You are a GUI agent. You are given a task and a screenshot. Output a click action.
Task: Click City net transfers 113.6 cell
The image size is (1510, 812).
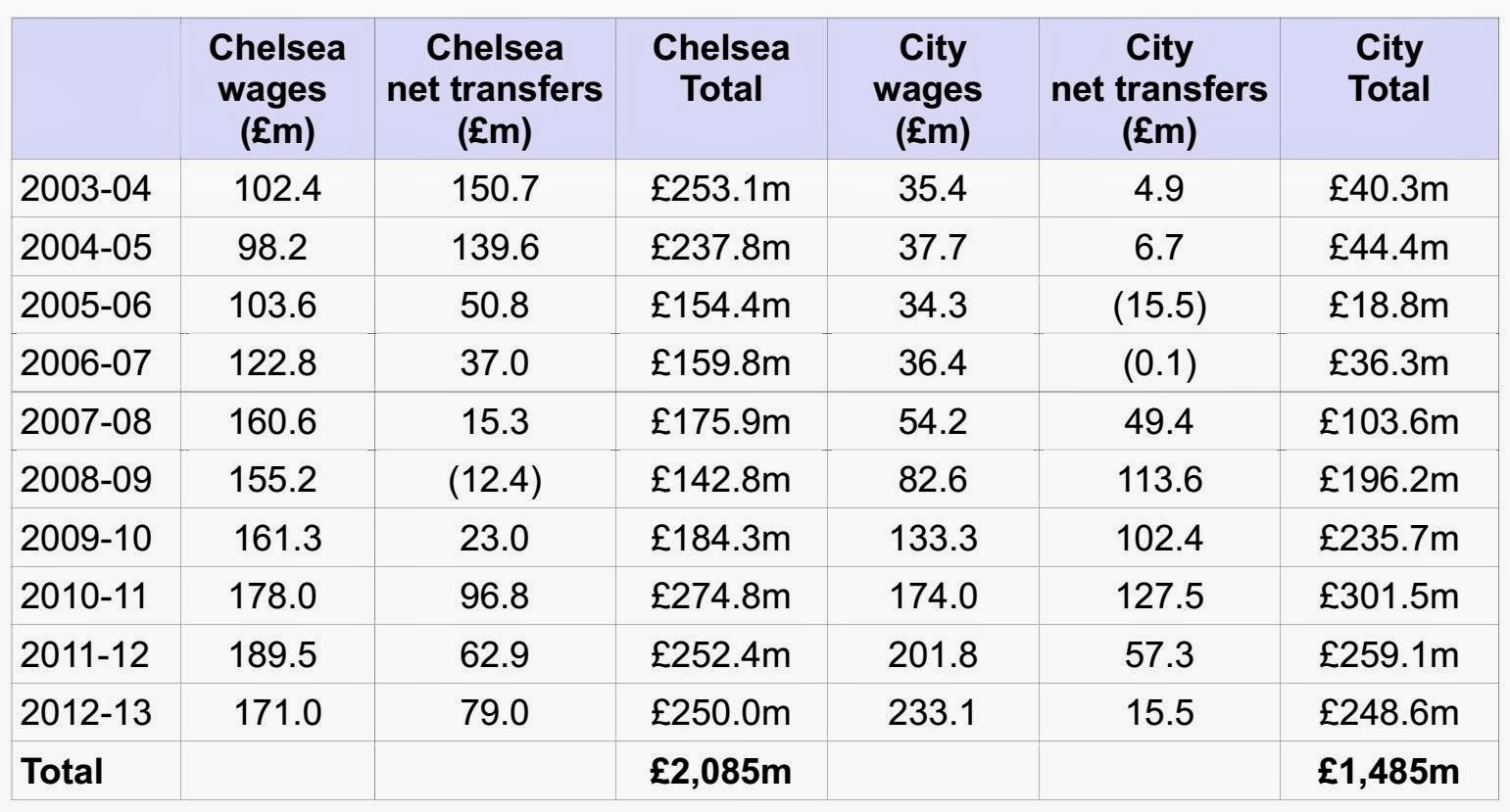pyautogui.click(x=1158, y=480)
